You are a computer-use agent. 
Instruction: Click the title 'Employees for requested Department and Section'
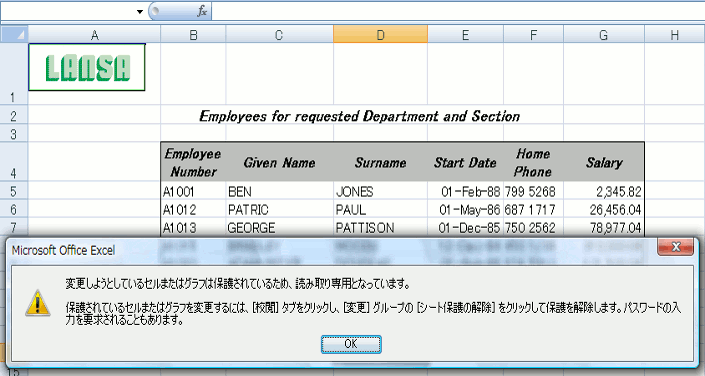point(360,116)
